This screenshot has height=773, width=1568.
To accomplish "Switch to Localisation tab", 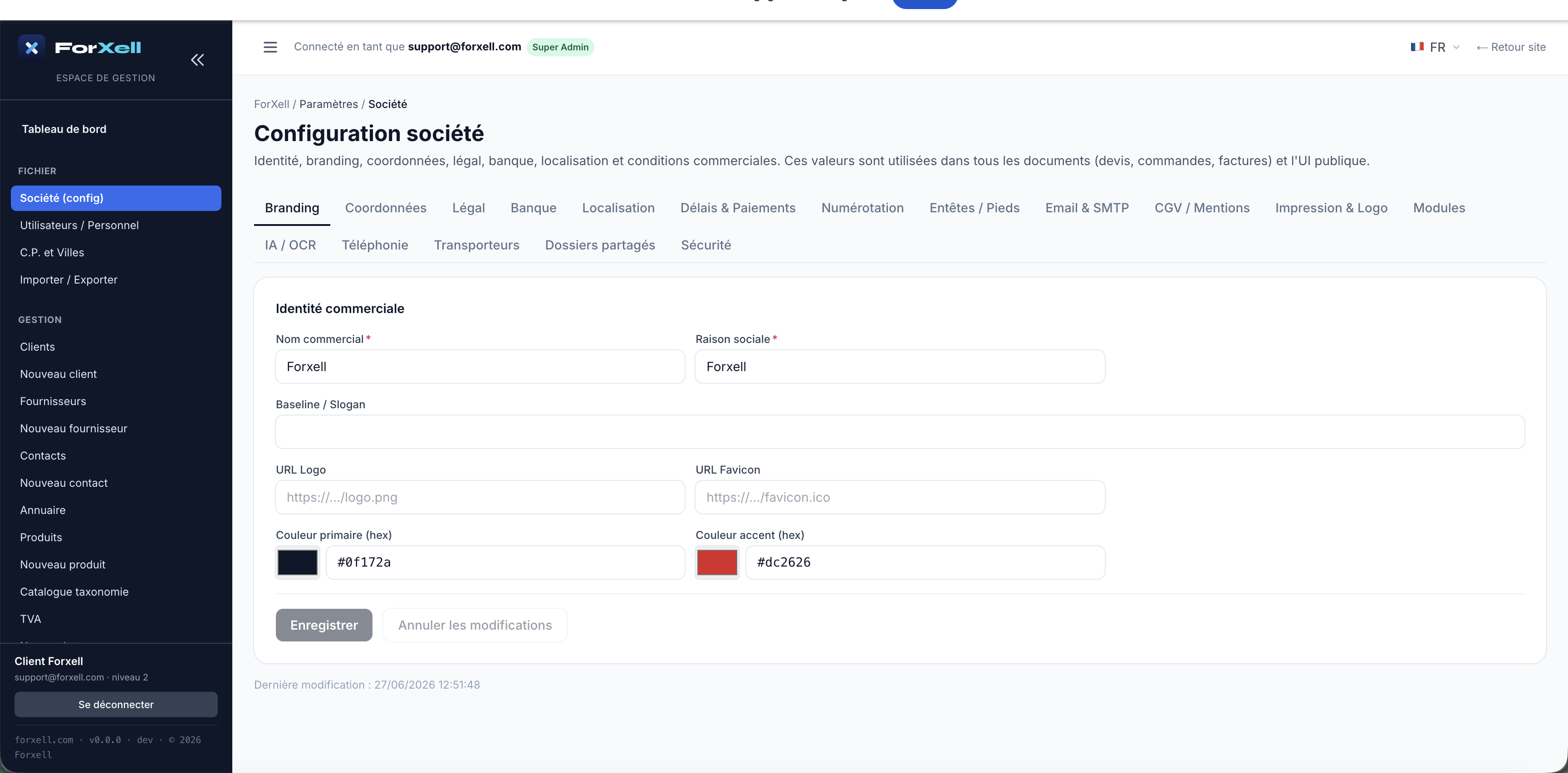I will 618,208.
